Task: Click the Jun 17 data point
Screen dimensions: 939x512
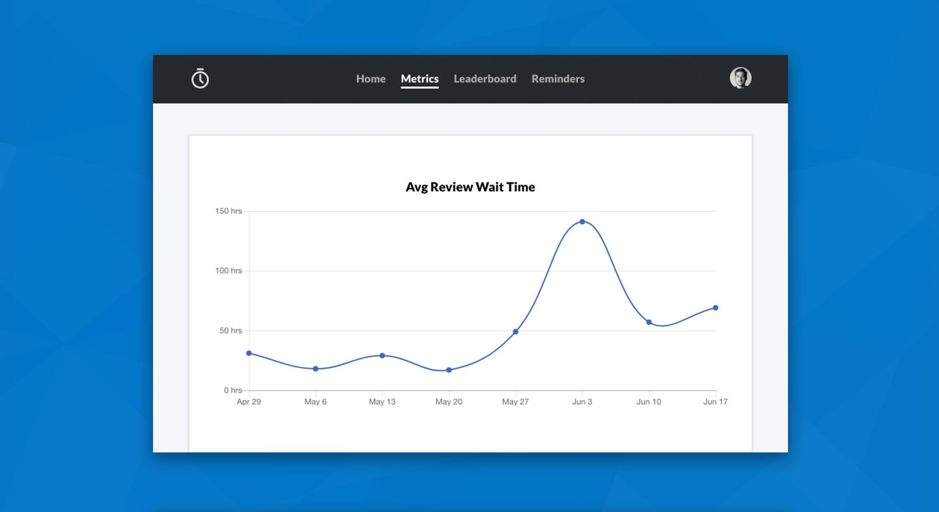Action: (716, 308)
